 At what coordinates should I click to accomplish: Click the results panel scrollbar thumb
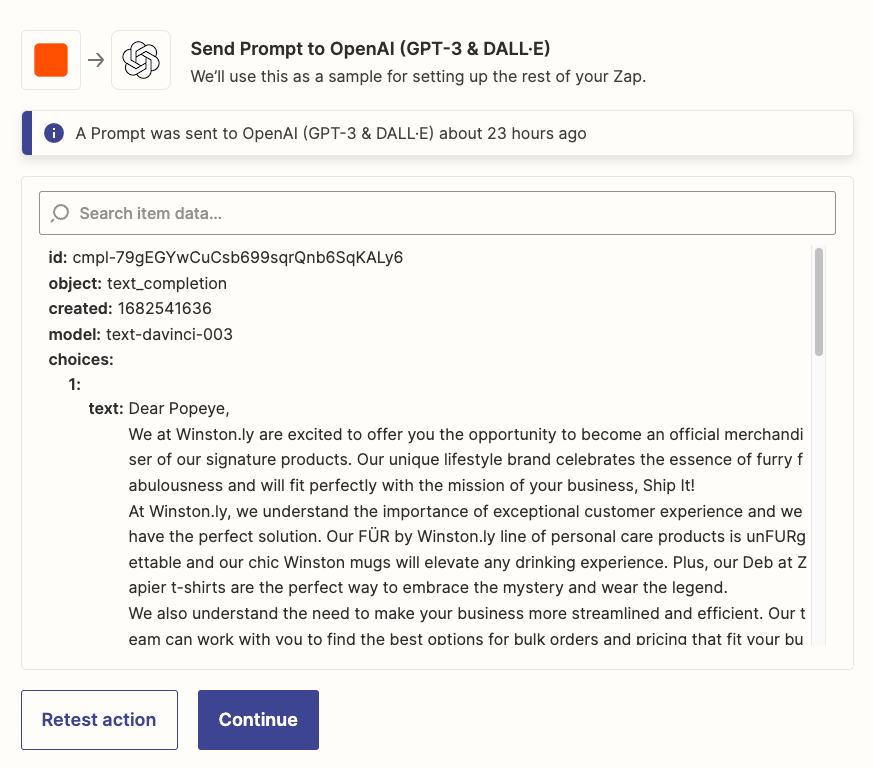[x=818, y=302]
